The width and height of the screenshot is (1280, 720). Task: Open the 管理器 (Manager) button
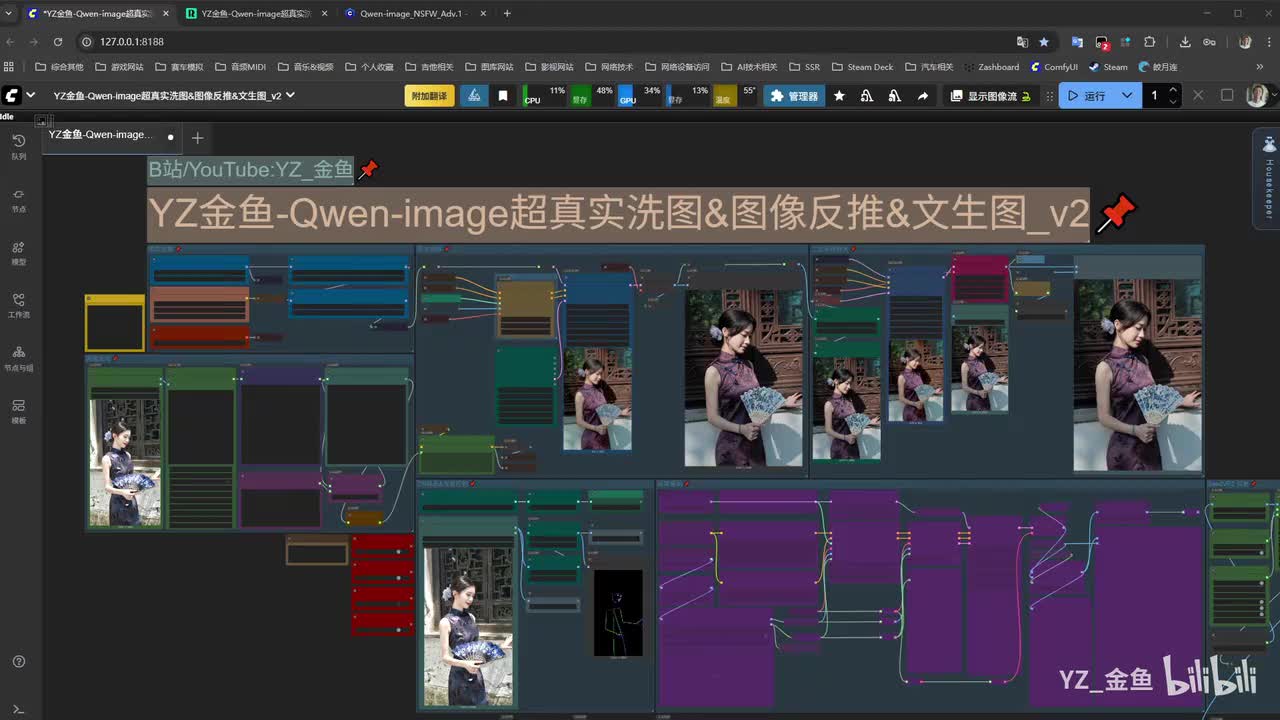pos(793,96)
